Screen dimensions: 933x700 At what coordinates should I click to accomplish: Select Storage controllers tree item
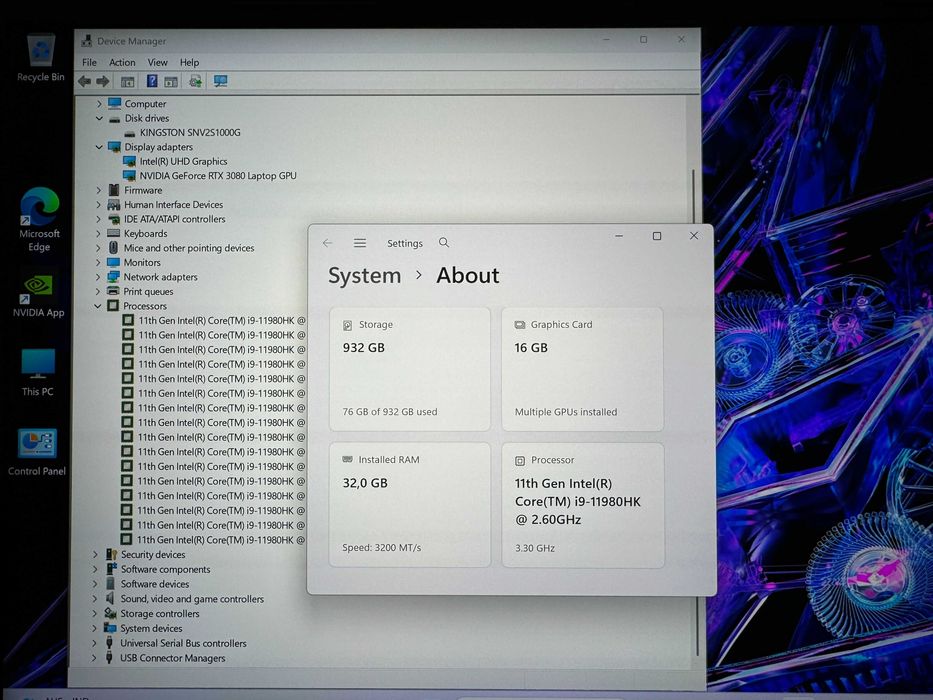point(159,614)
